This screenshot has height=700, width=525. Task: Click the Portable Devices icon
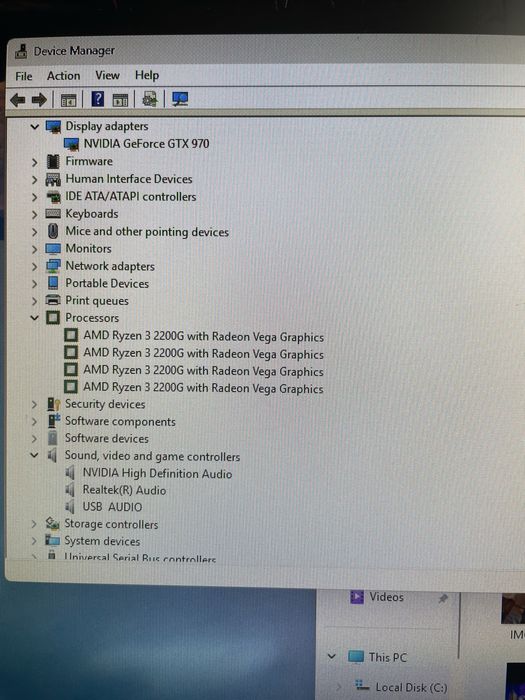53,283
